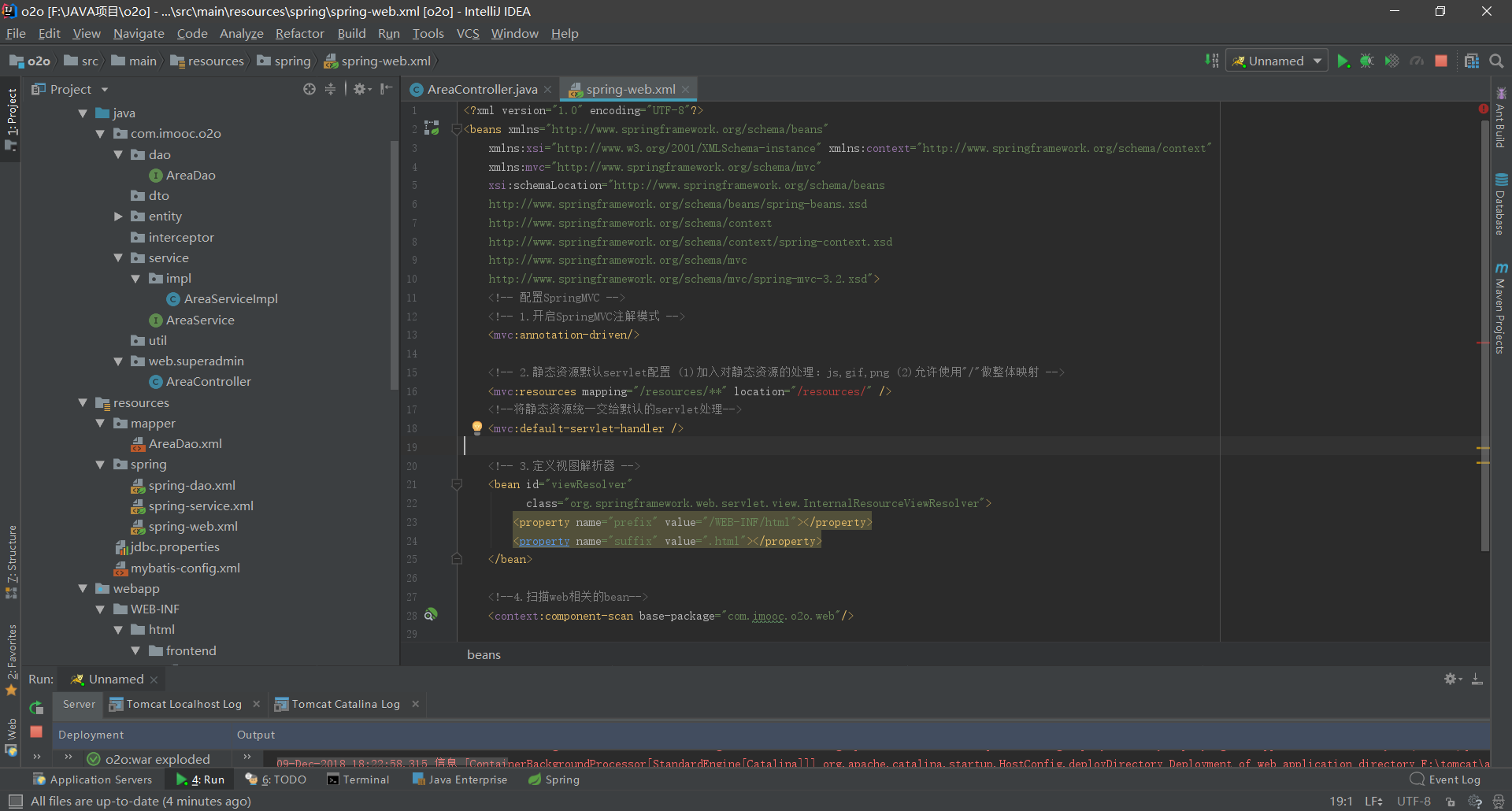Open the Event Log
Viewport: 1512px width, 811px height.
(x=1445, y=780)
